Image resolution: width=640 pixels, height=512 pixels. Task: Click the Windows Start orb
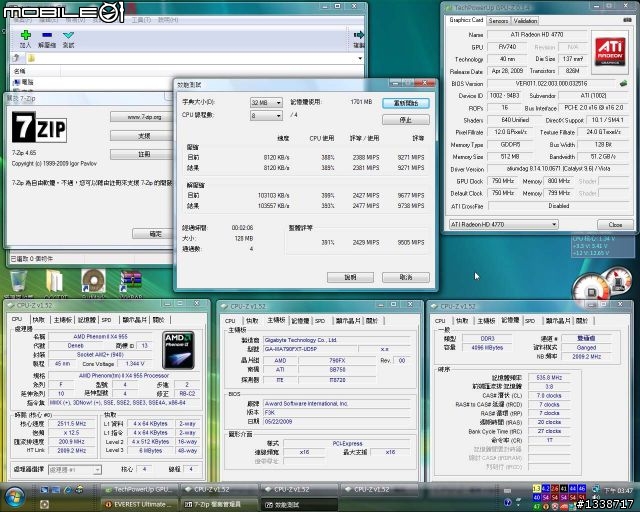(14, 497)
